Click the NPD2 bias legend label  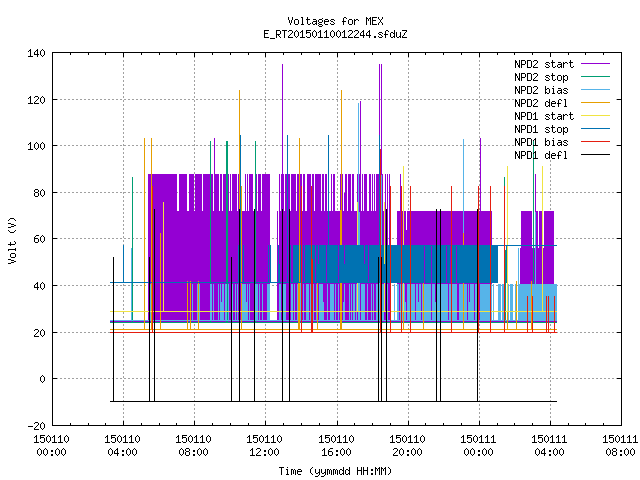click(541, 90)
